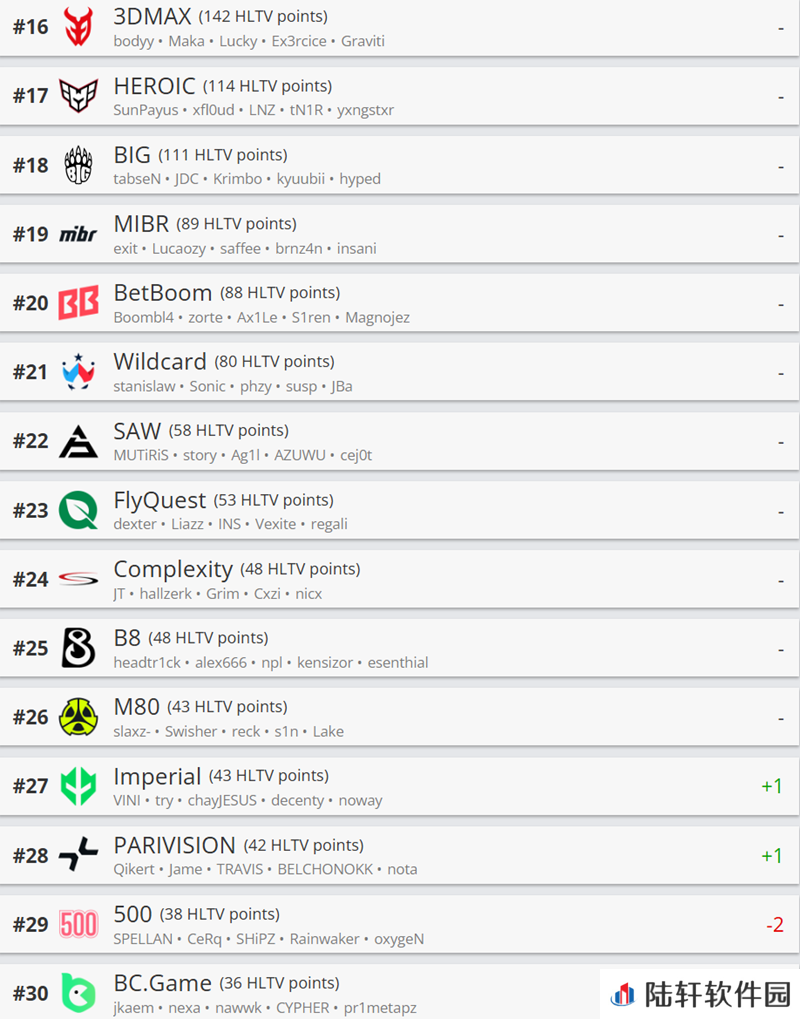Click the Complexity red swoosh logo
Screen dimensions: 800x1019
78,578
